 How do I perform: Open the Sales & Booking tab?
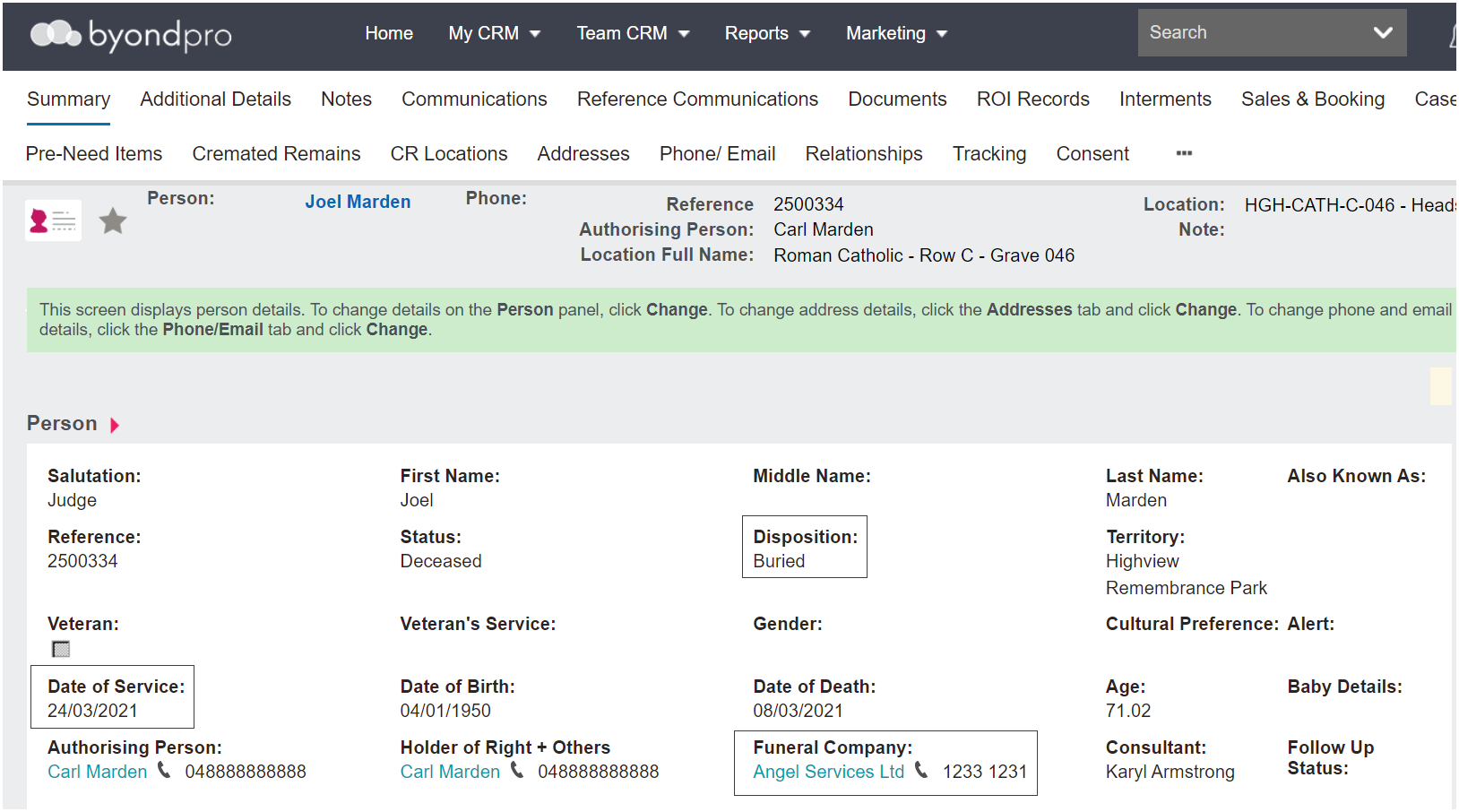click(1313, 99)
